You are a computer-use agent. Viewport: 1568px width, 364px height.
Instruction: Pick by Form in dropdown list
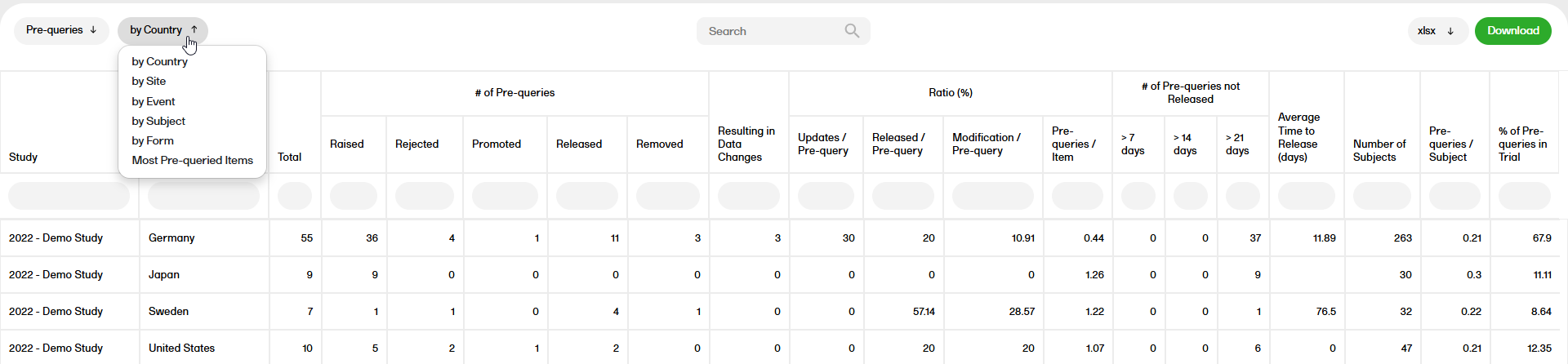tap(153, 140)
